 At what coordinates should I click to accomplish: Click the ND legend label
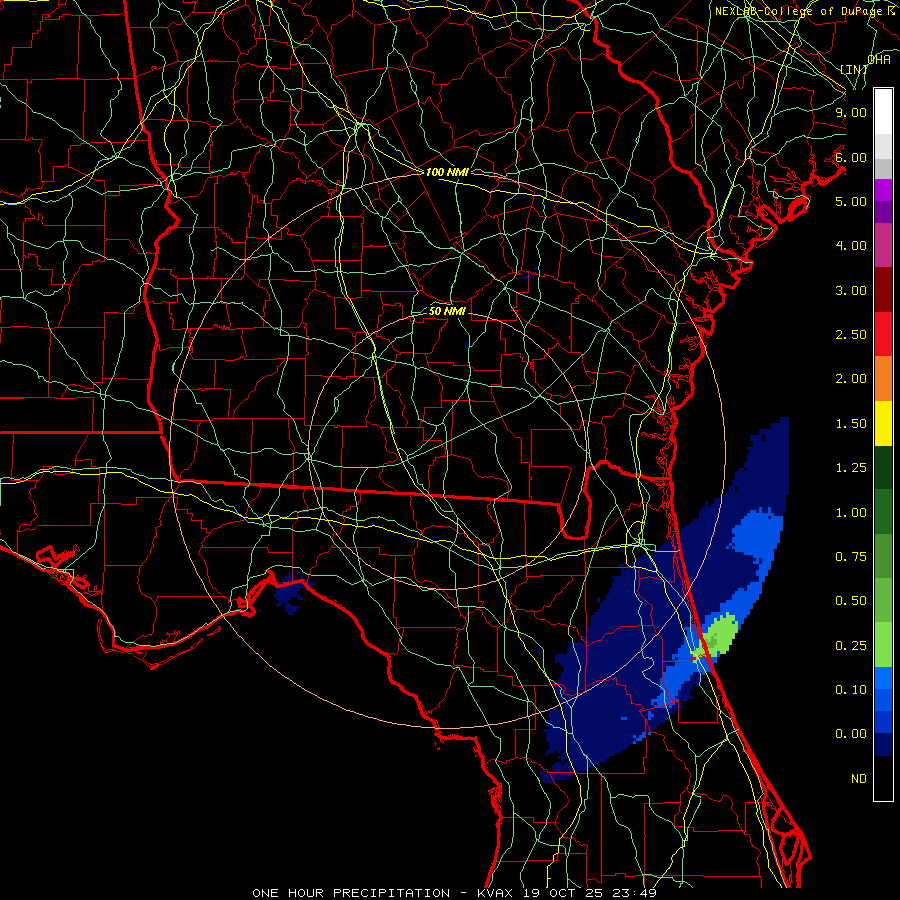[859, 779]
